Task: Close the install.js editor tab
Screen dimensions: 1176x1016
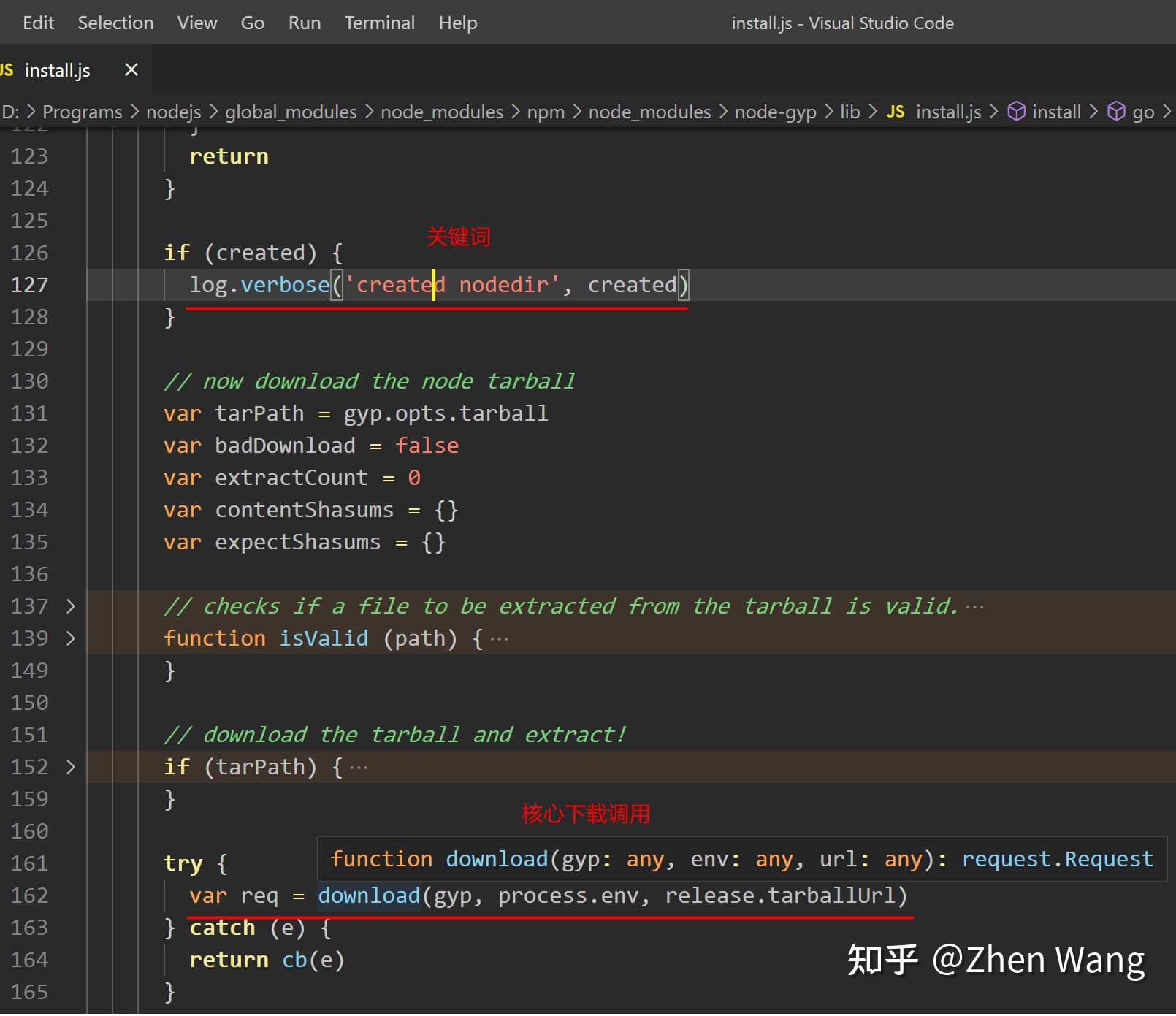Action: click(131, 70)
